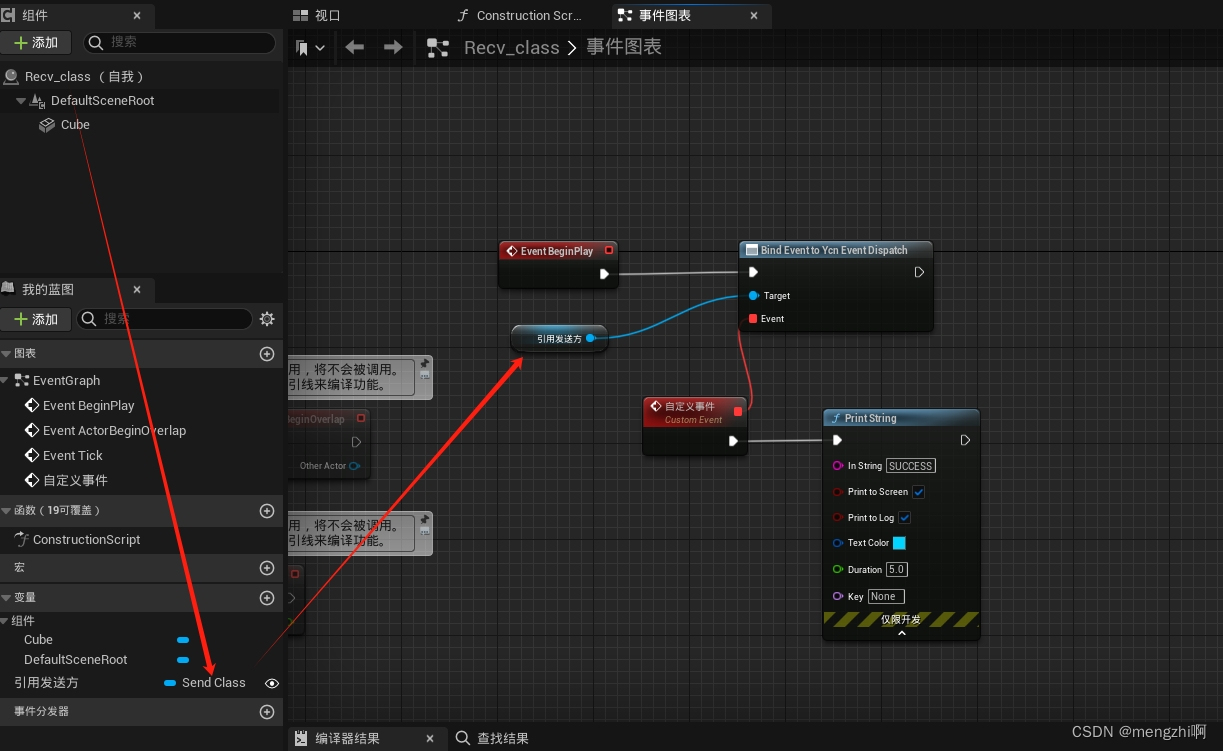Navigate back in graph history
The height and width of the screenshot is (751, 1223).
tap(354, 47)
